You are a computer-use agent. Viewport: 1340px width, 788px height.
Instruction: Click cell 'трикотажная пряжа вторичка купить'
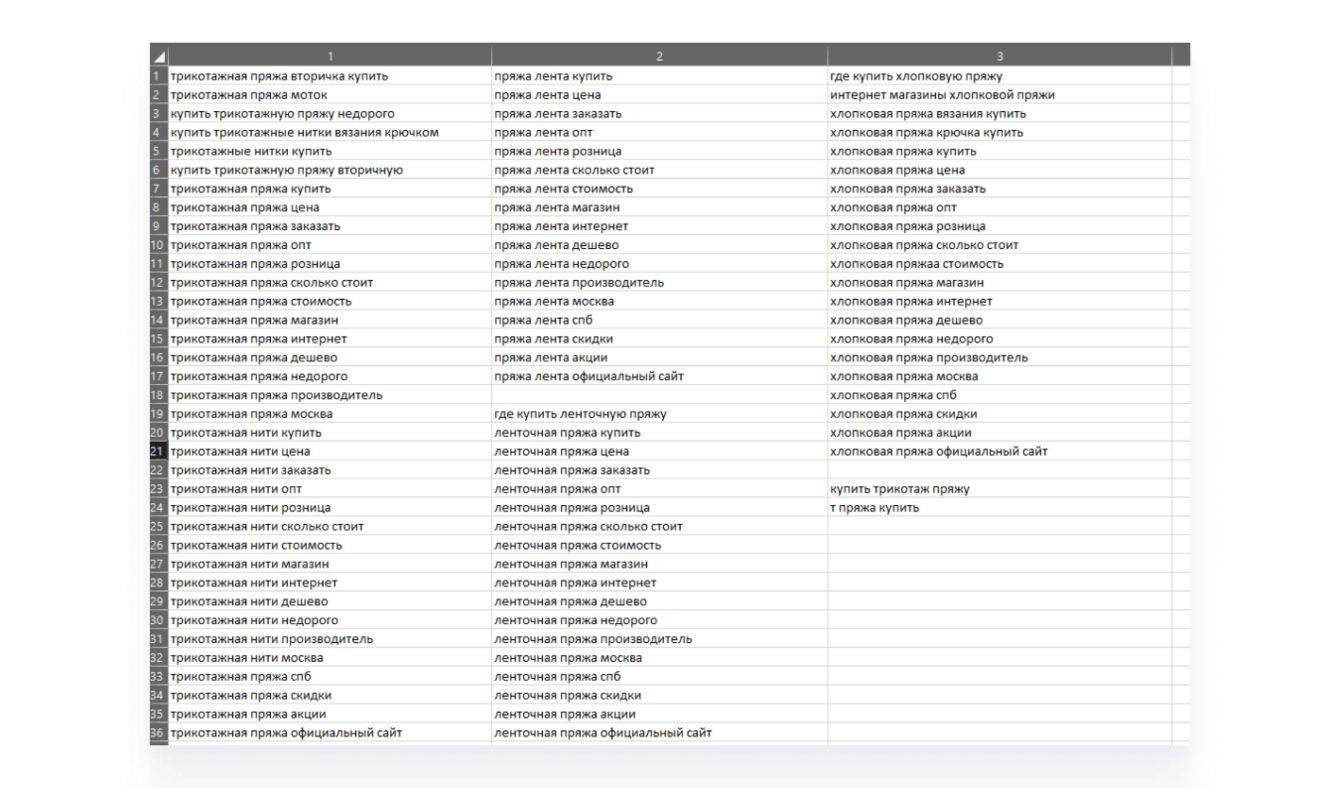coord(329,76)
